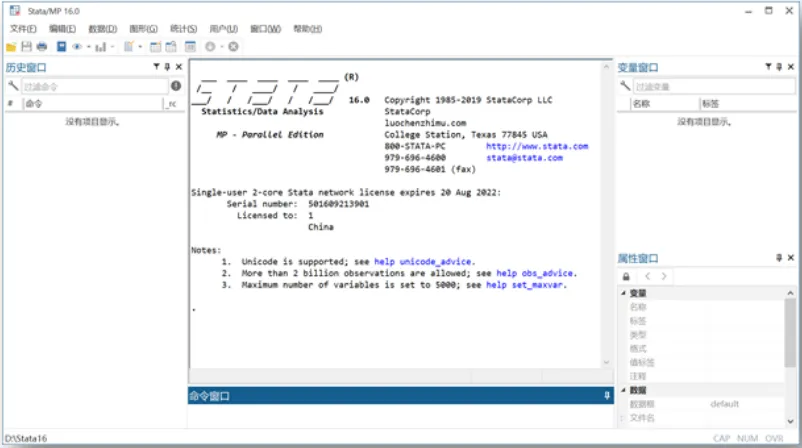The height and width of the screenshot is (448, 802).
Task: Open dropdown arrow next to Viewer icon
Action: [x=88, y=47]
